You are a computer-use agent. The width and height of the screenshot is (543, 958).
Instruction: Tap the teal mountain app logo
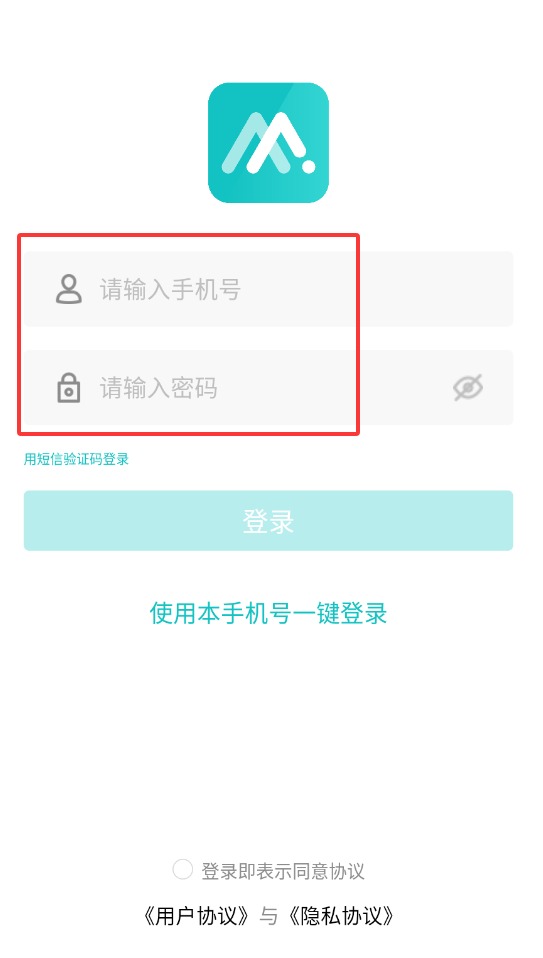tap(268, 142)
